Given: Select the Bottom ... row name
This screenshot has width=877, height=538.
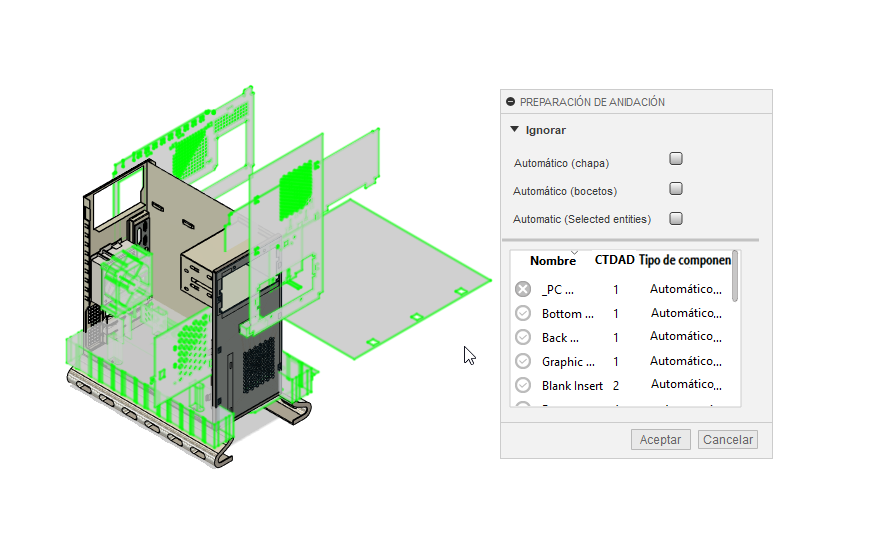Looking at the screenshot, I should click(x=568, y=314).
